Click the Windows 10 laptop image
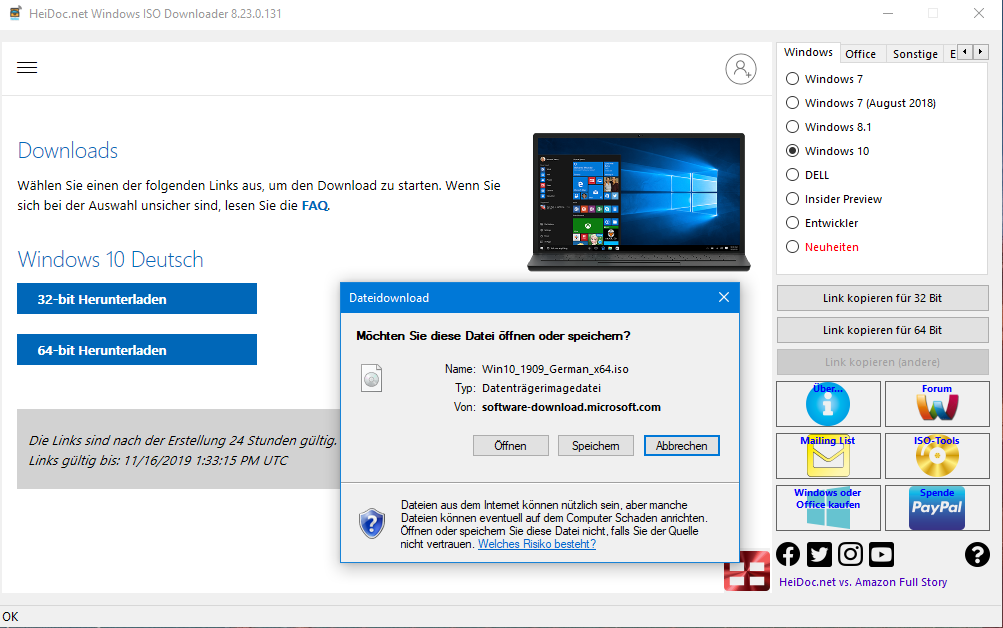This screenshot has width=1003, height=628. [639, 202]
